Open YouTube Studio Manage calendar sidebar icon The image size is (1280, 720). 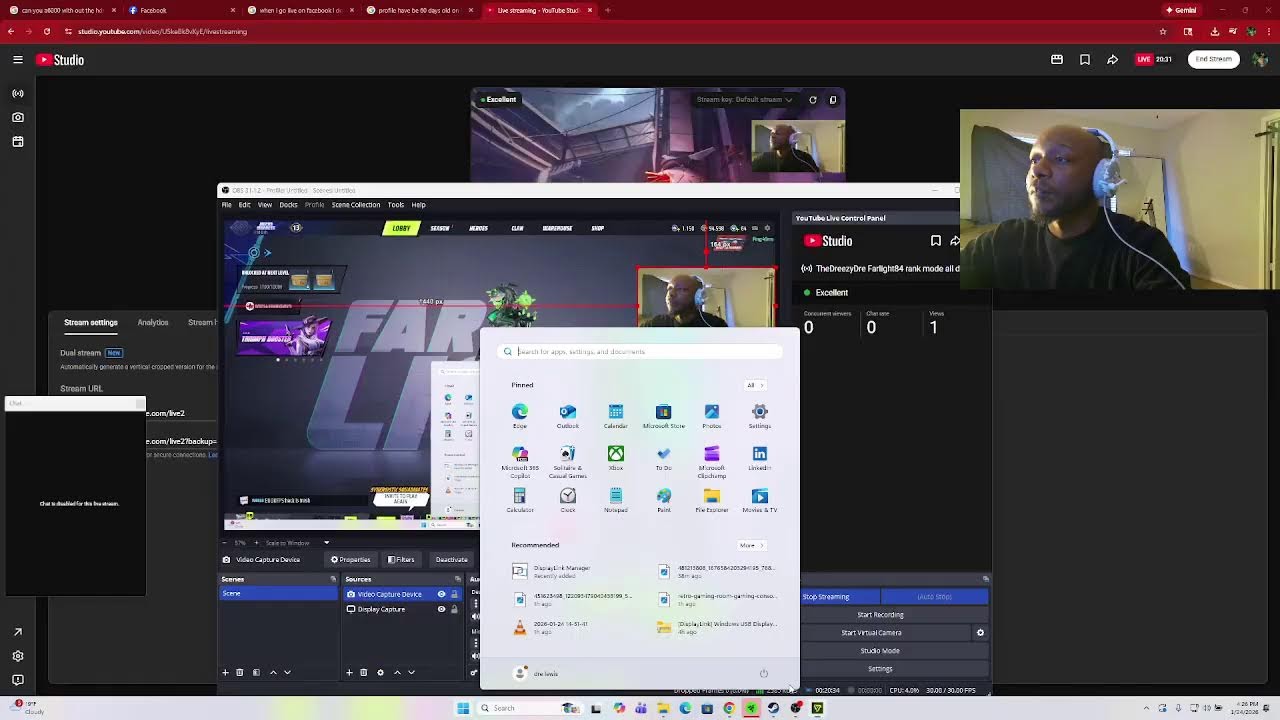18,142
